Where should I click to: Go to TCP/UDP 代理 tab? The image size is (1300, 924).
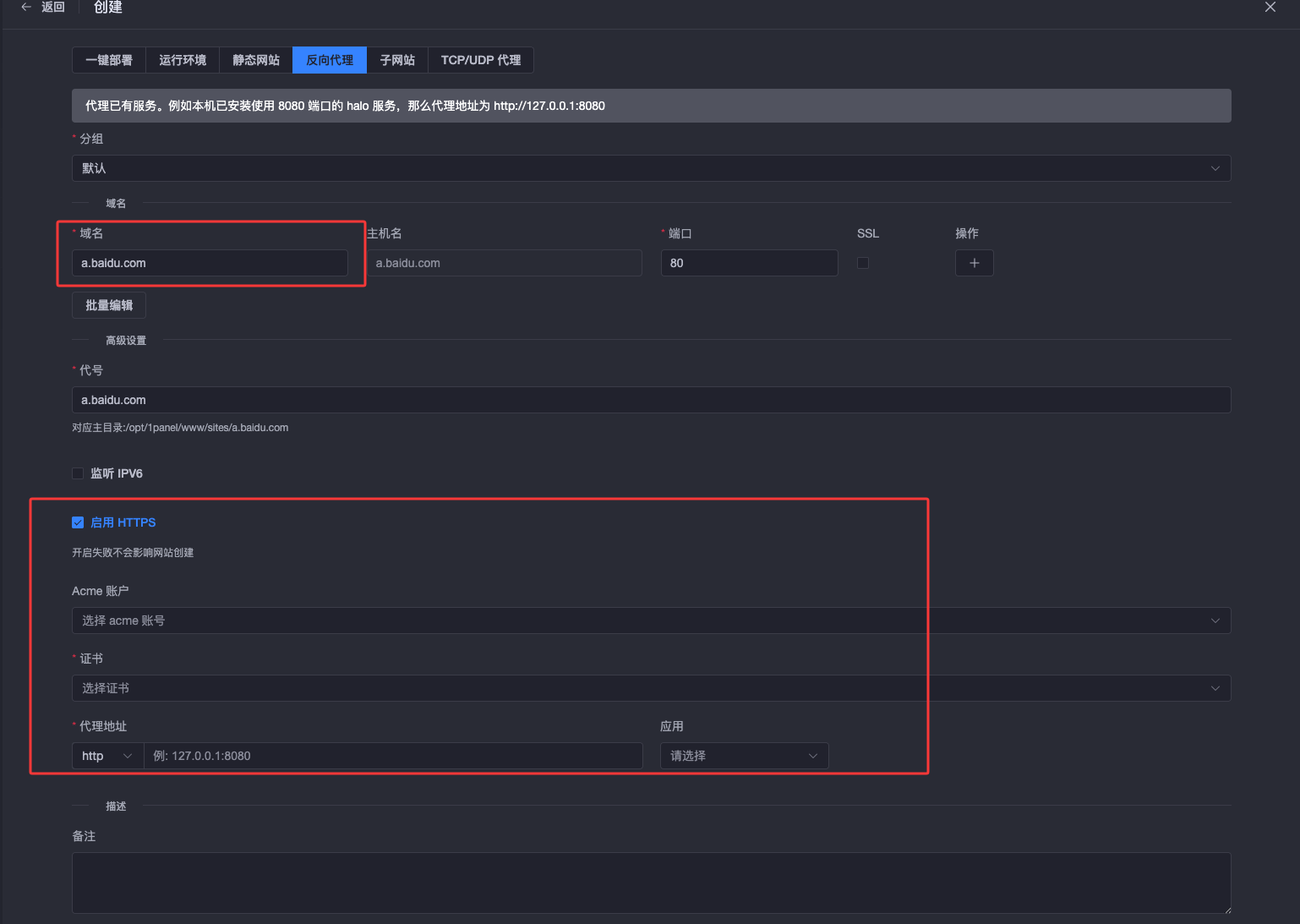click(x=481, y=60)
